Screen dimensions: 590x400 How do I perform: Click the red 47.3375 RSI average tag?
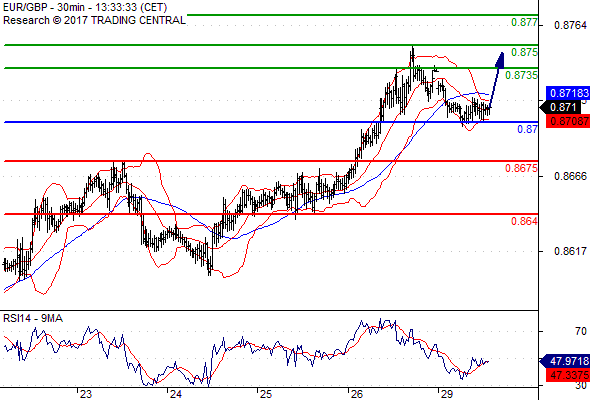pyautogui.click(x=568, y=375)
